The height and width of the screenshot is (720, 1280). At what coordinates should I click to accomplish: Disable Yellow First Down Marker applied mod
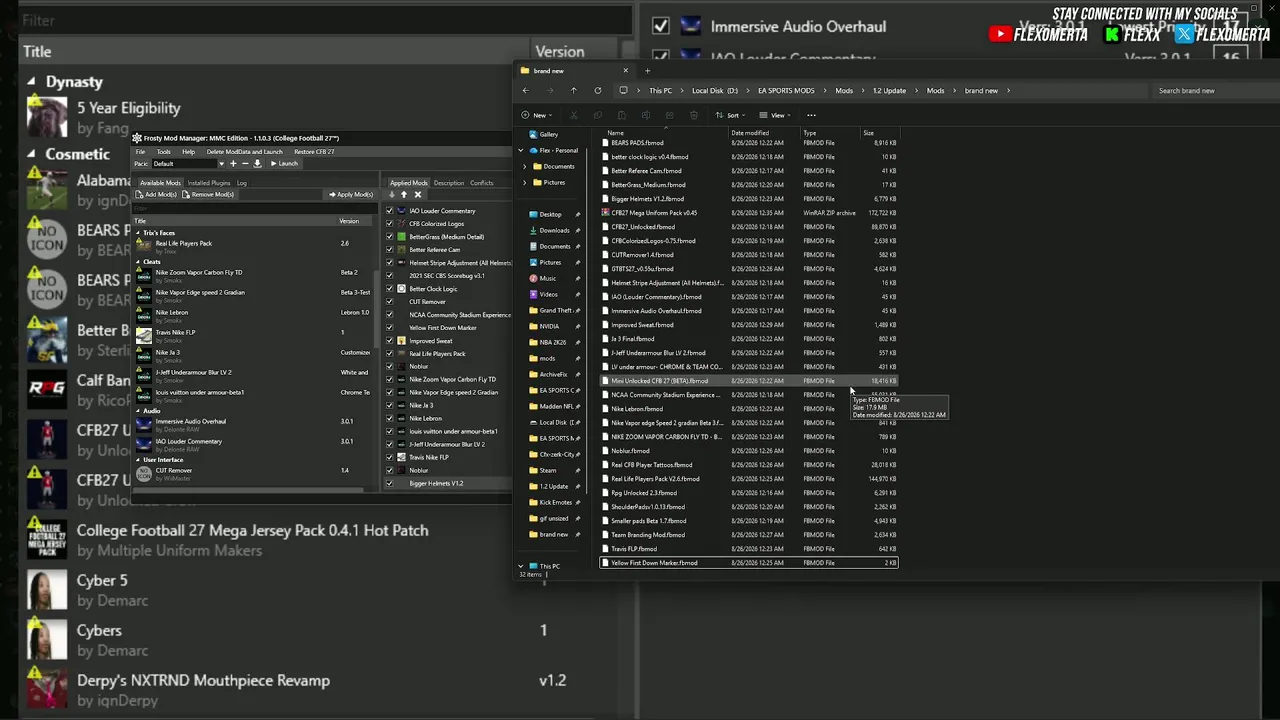[390, 328]
